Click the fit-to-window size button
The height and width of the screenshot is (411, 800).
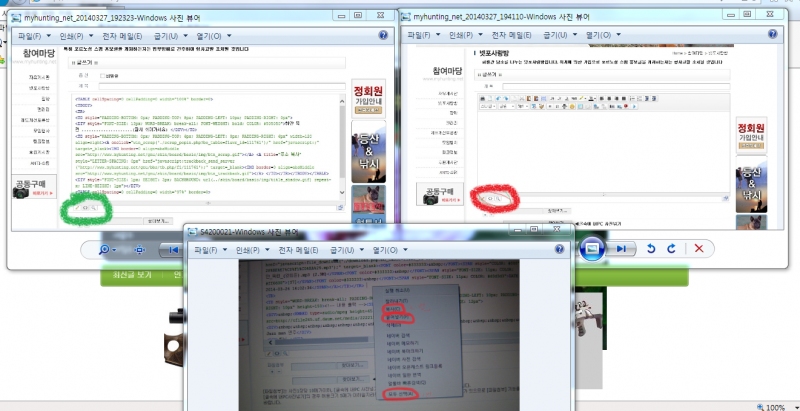point(142,248)
